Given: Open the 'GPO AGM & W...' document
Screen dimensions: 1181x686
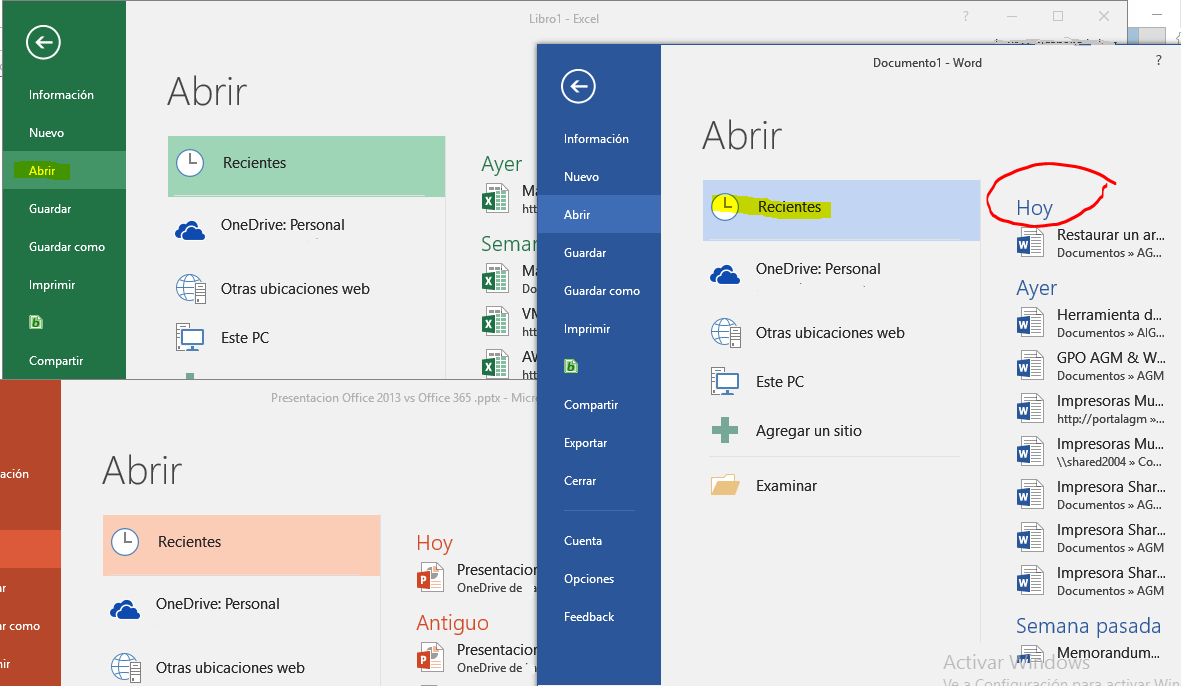Looking at the screenshot, I should point(1090,366).
